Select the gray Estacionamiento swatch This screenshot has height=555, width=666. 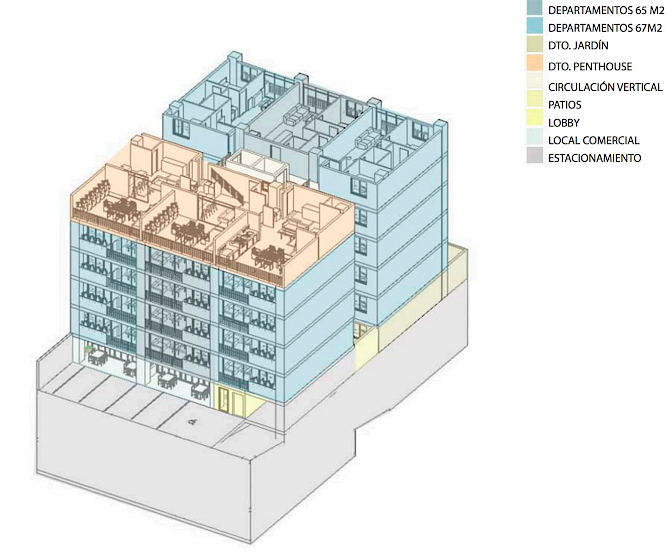pos(537,159)
